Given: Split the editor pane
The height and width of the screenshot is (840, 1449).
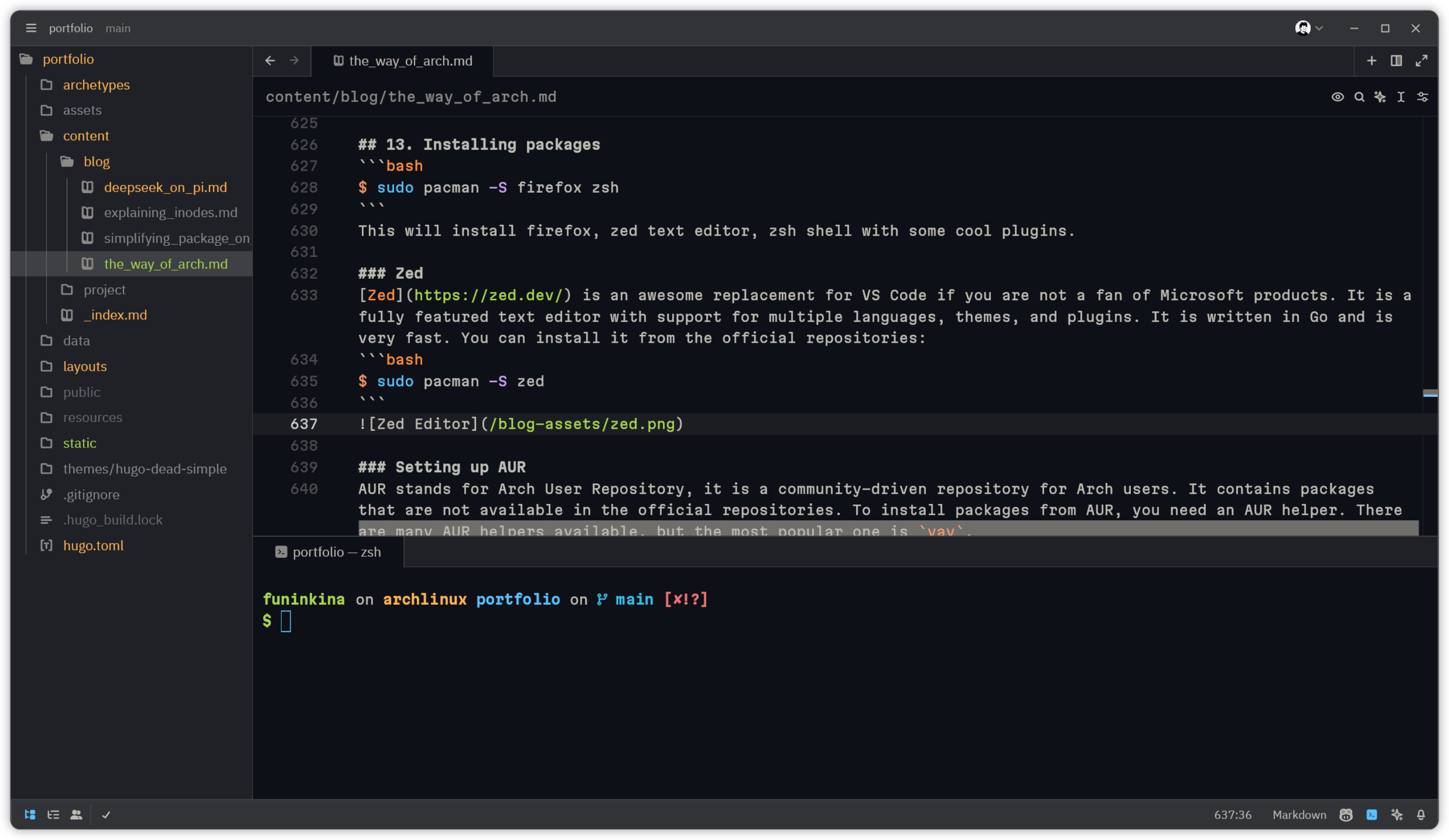Looking at the screenshot, I should point(1396,60).
